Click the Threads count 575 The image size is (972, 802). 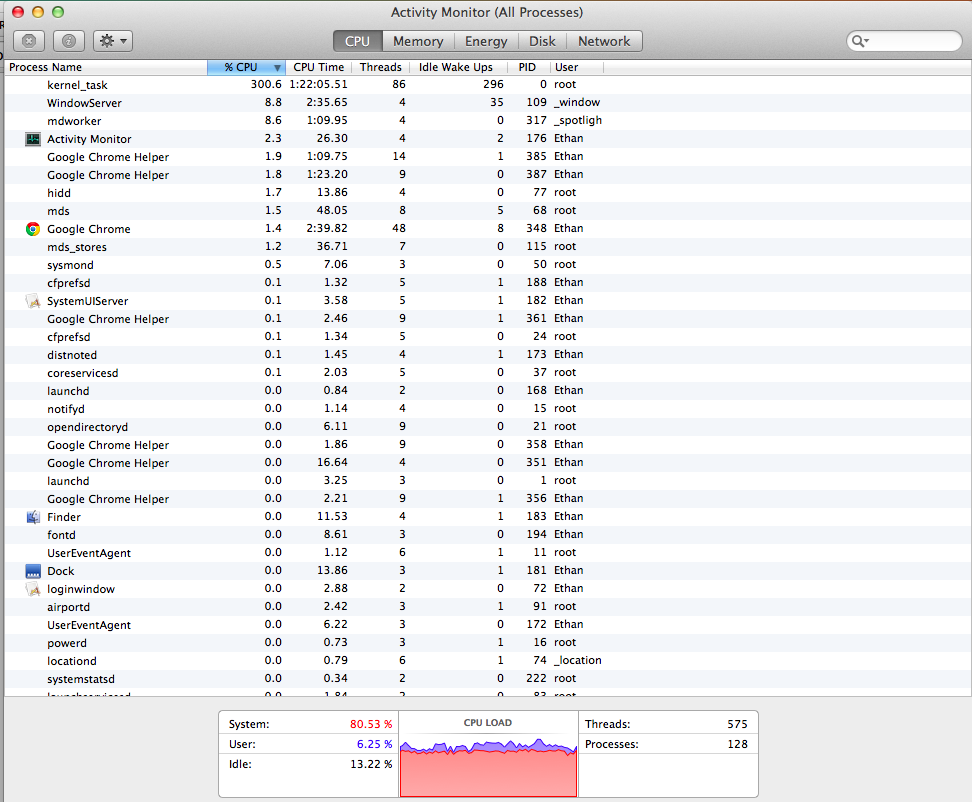click(x=737, y=724)
